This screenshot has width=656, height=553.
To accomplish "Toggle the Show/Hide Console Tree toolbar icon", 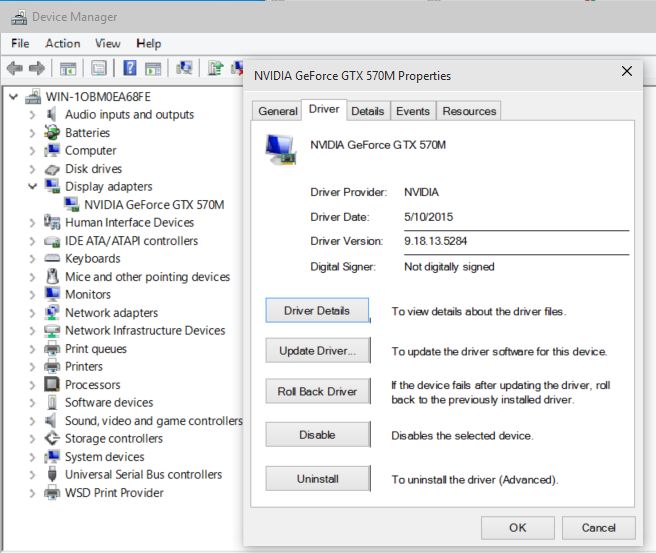I will 68,68.
